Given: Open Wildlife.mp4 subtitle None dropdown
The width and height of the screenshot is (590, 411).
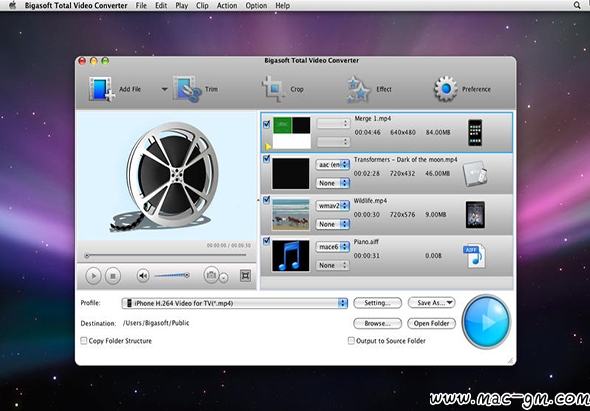Looking at the screenshot, I should pos(332,224).
